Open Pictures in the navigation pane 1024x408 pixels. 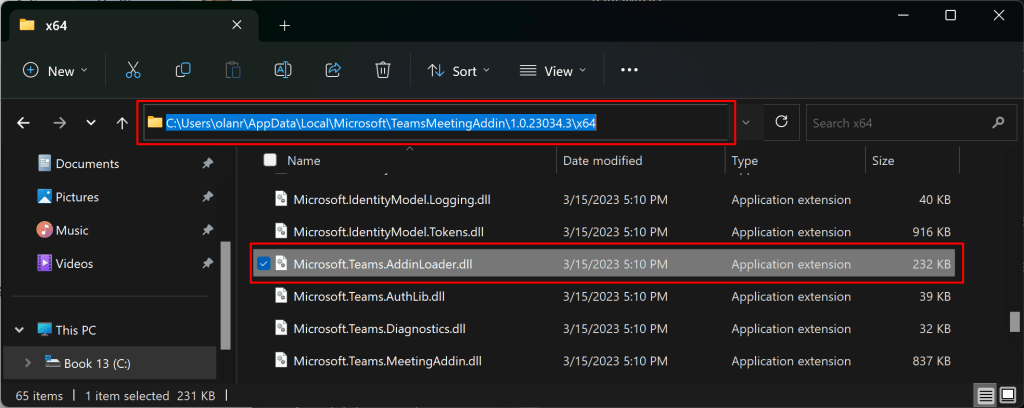[x=77, y=197]
